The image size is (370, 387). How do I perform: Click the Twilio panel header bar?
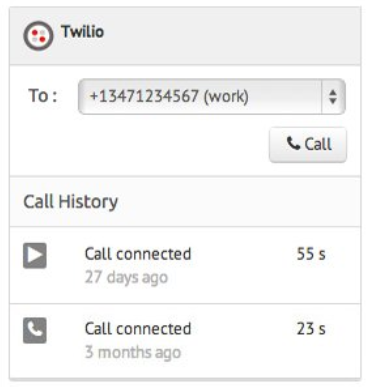coord(185,36)
